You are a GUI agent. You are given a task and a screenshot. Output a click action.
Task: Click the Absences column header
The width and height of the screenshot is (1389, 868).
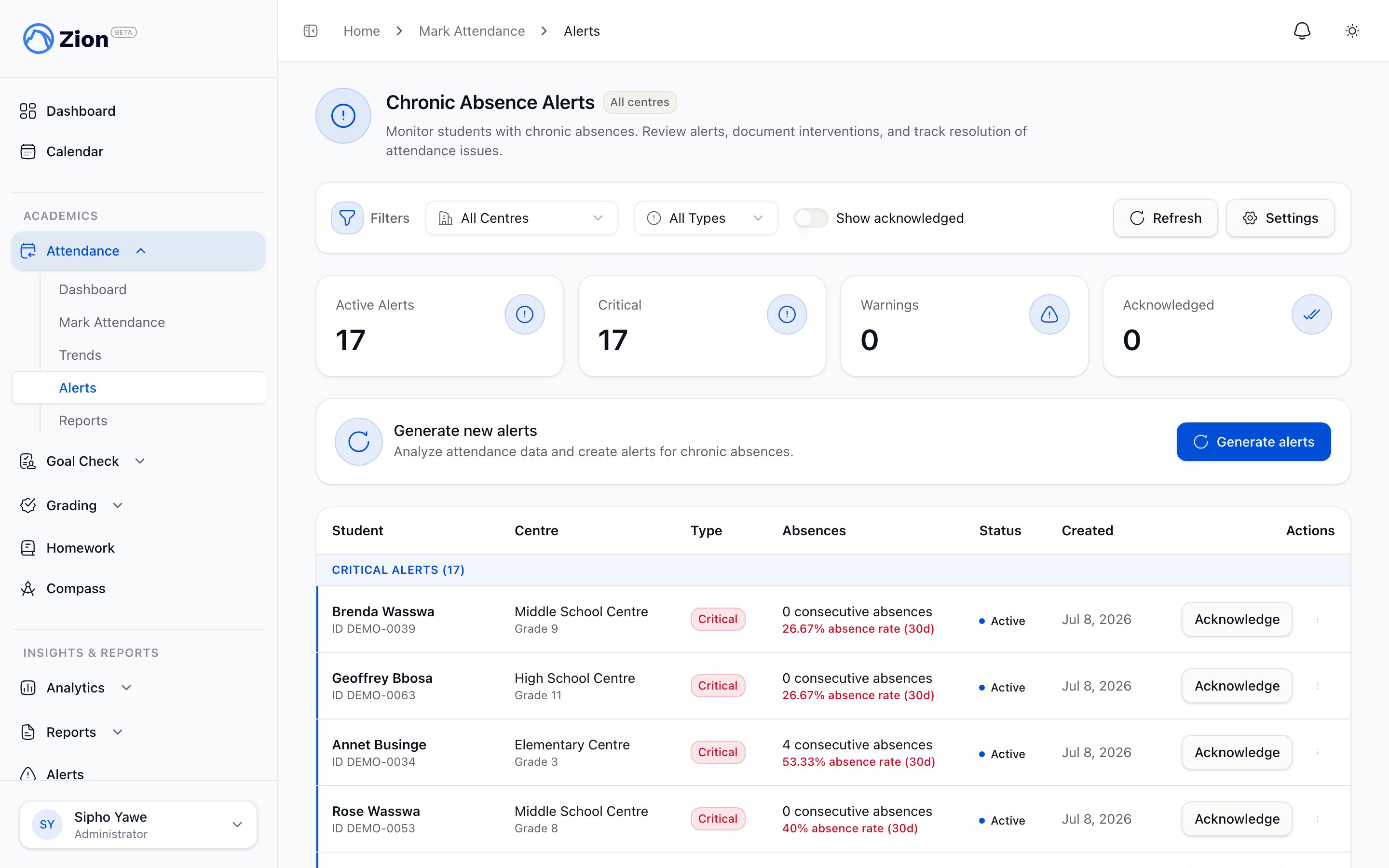pyautogui.click(x=814, y=530)
